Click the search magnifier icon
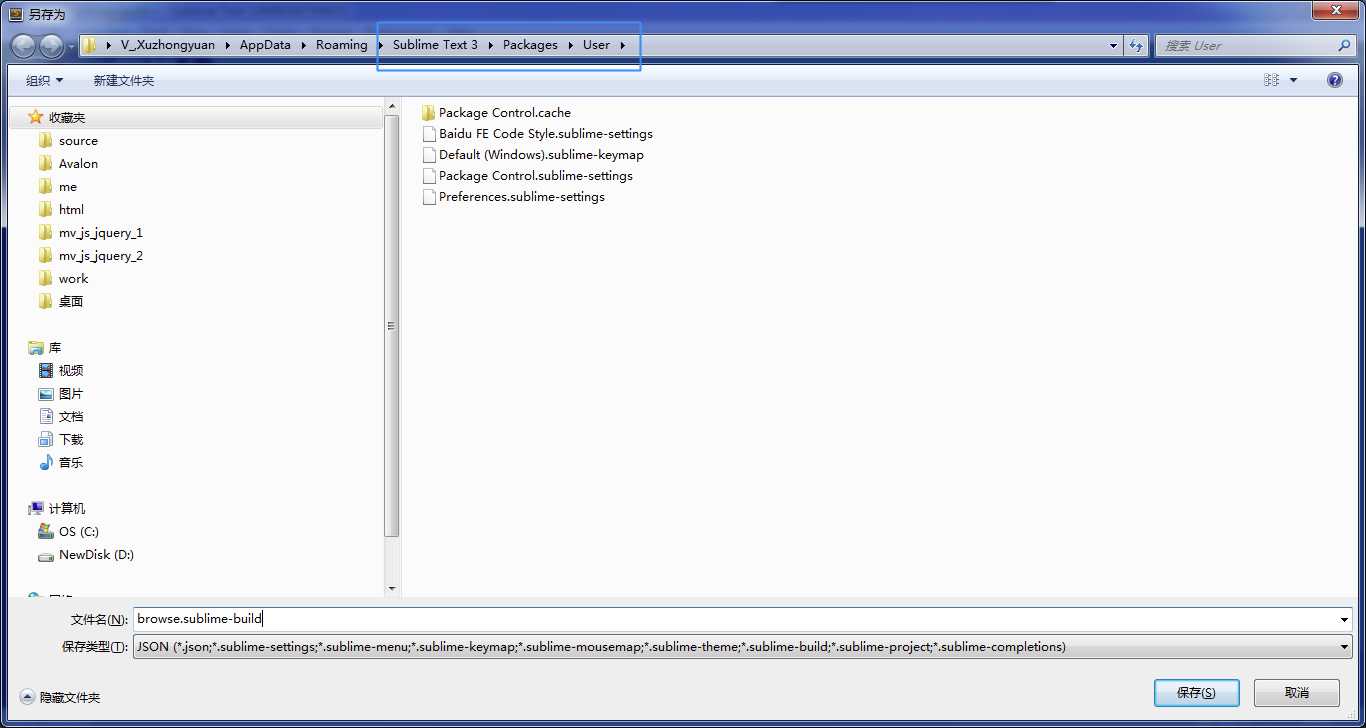This screenshot has height=728, width=1366. pos(1343,45)
